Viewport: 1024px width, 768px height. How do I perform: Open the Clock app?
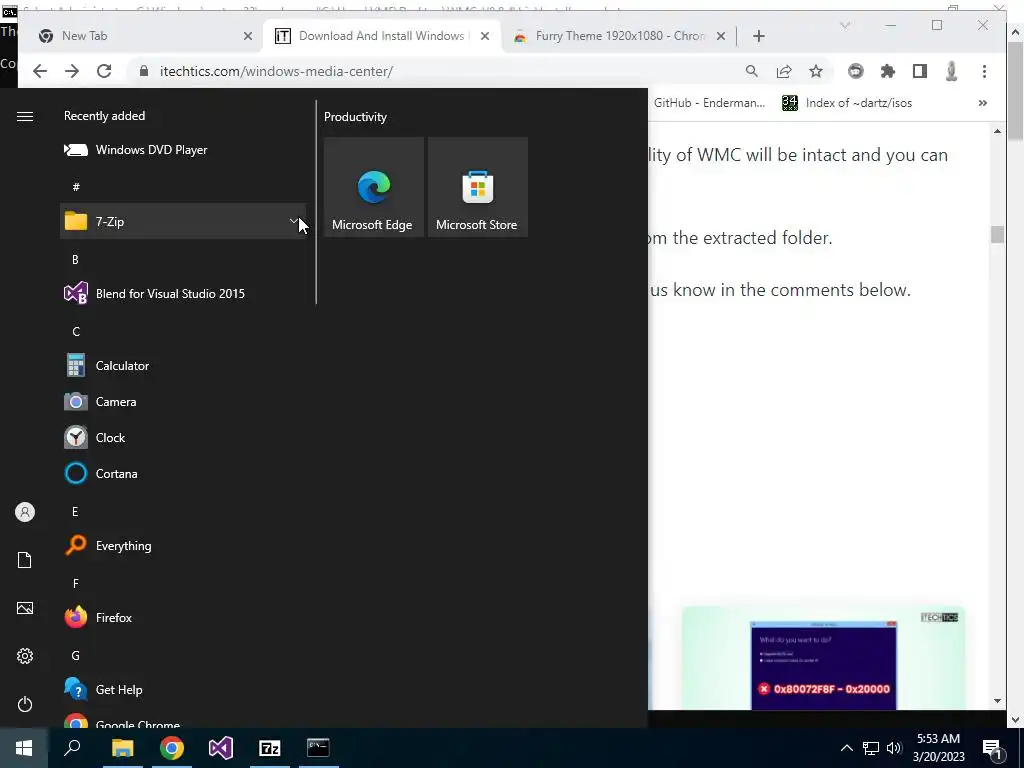[183, 438]
